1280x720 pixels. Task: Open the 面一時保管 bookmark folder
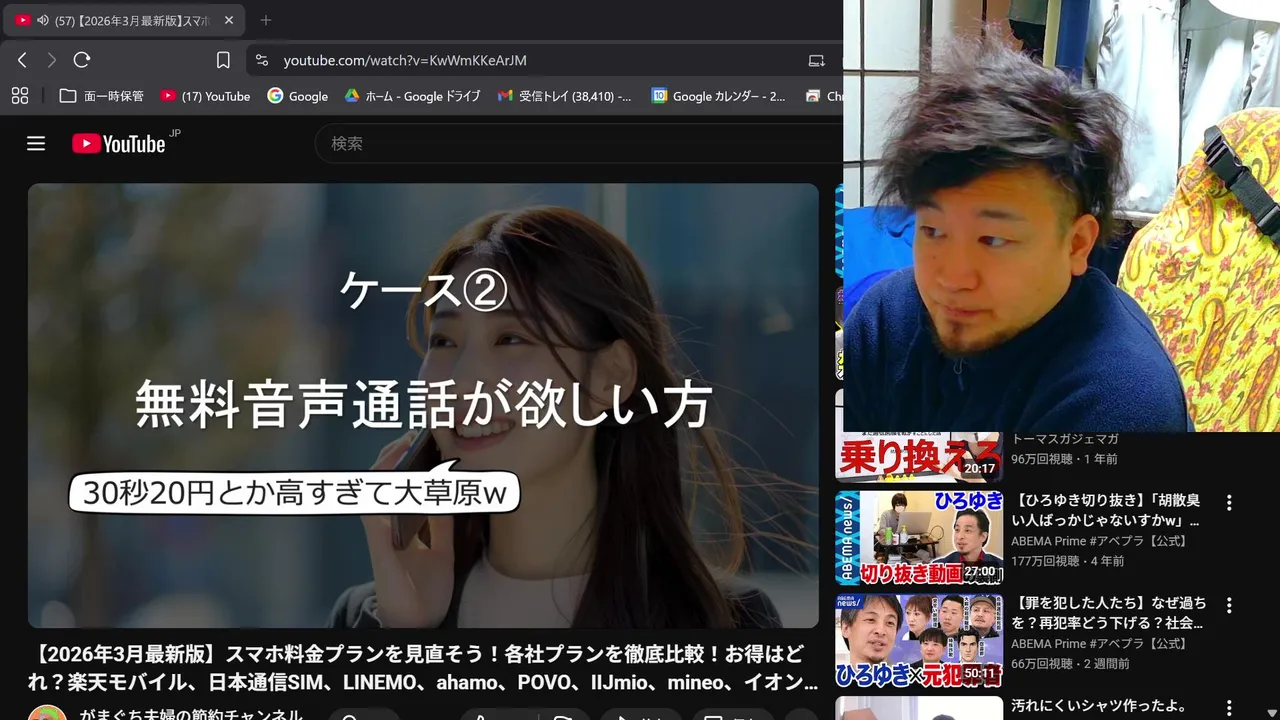click(102, 96)
